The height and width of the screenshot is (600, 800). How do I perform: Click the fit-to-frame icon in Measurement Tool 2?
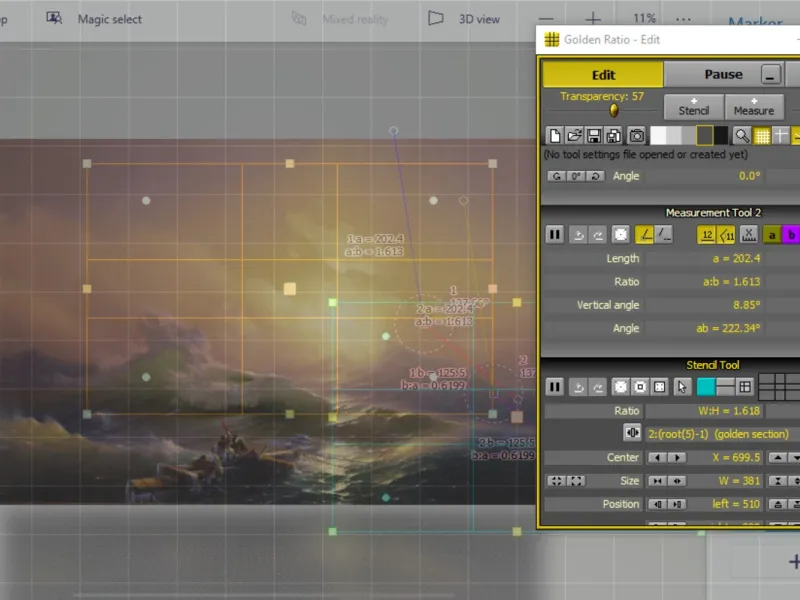click(620, 235)
